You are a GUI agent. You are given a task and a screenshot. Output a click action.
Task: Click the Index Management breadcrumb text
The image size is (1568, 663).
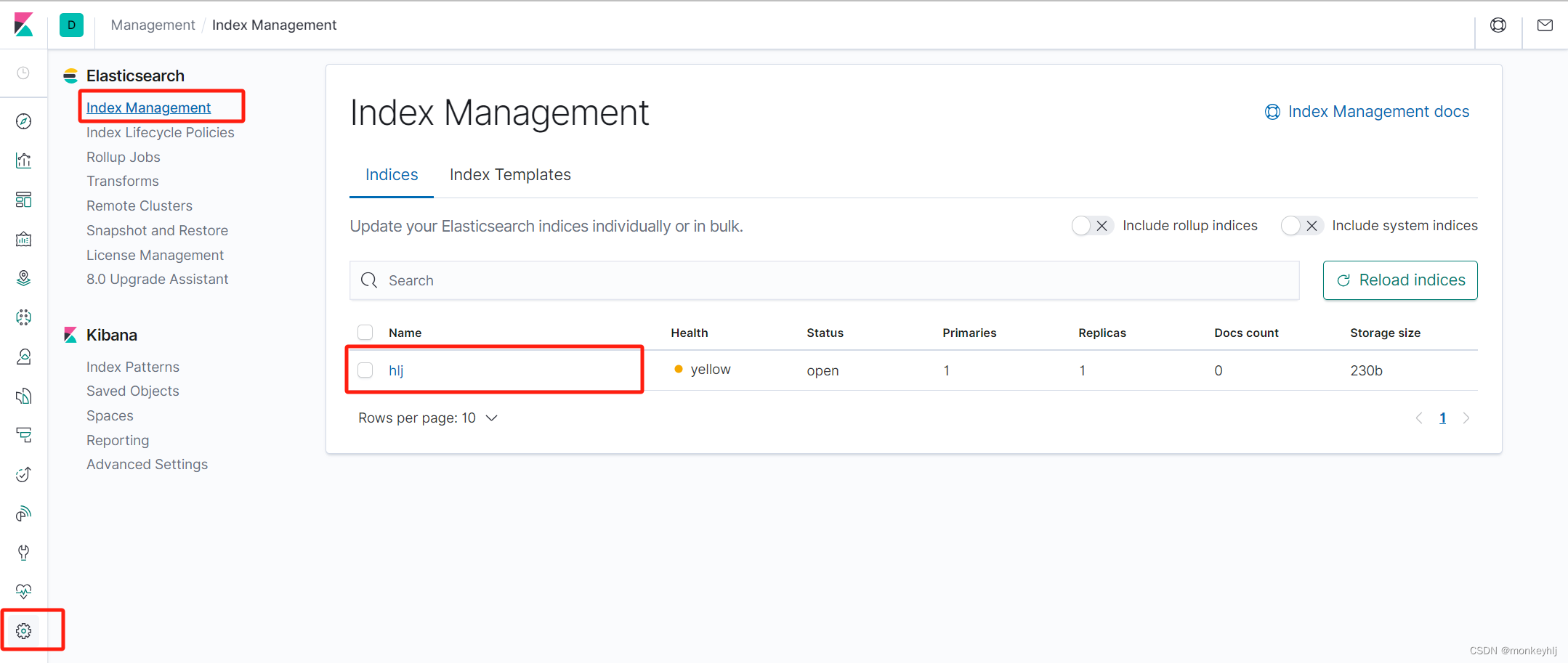pyautogui.click(x=274, y=25)
